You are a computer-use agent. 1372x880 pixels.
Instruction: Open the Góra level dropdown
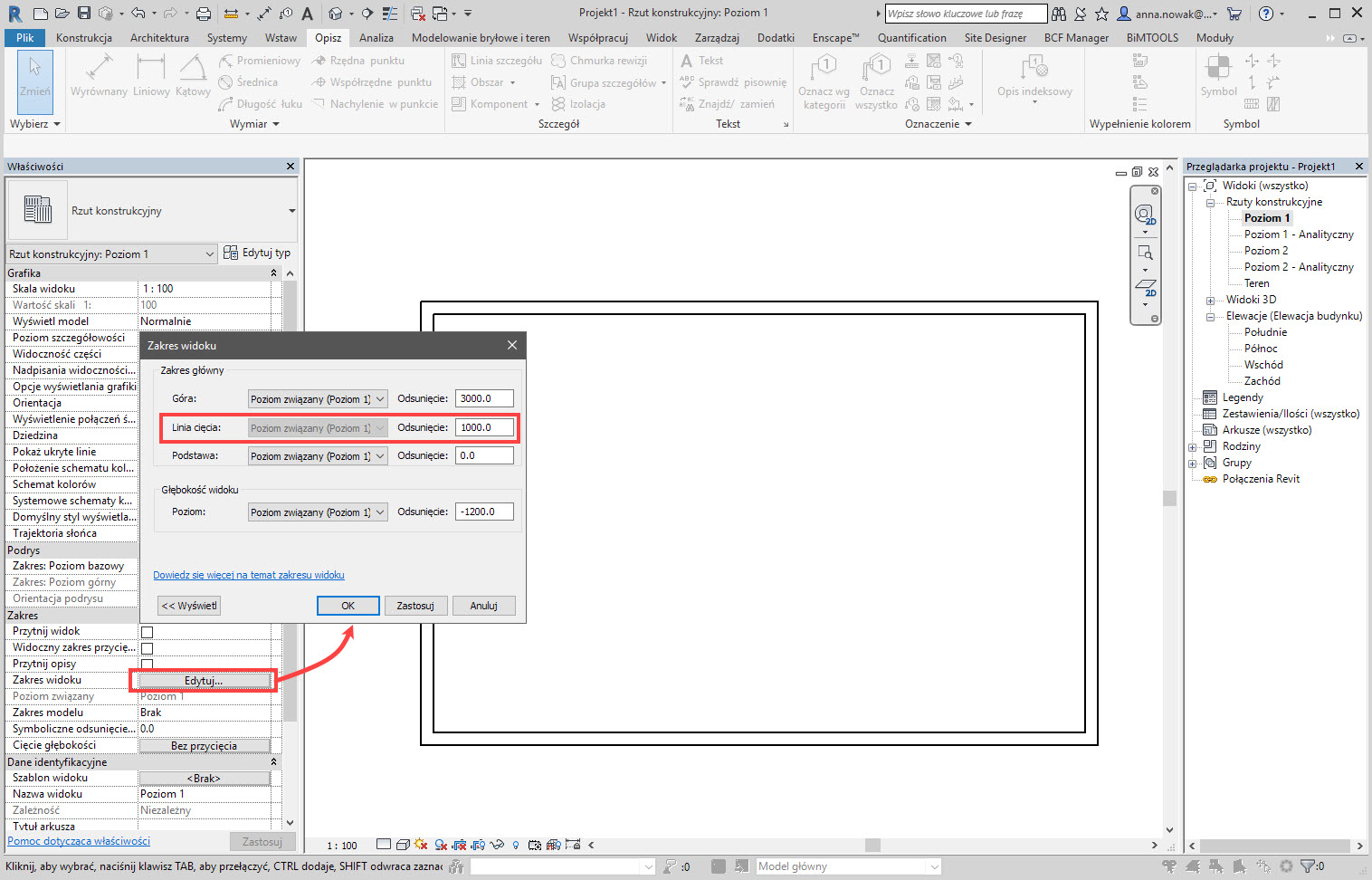click(318, 399)
